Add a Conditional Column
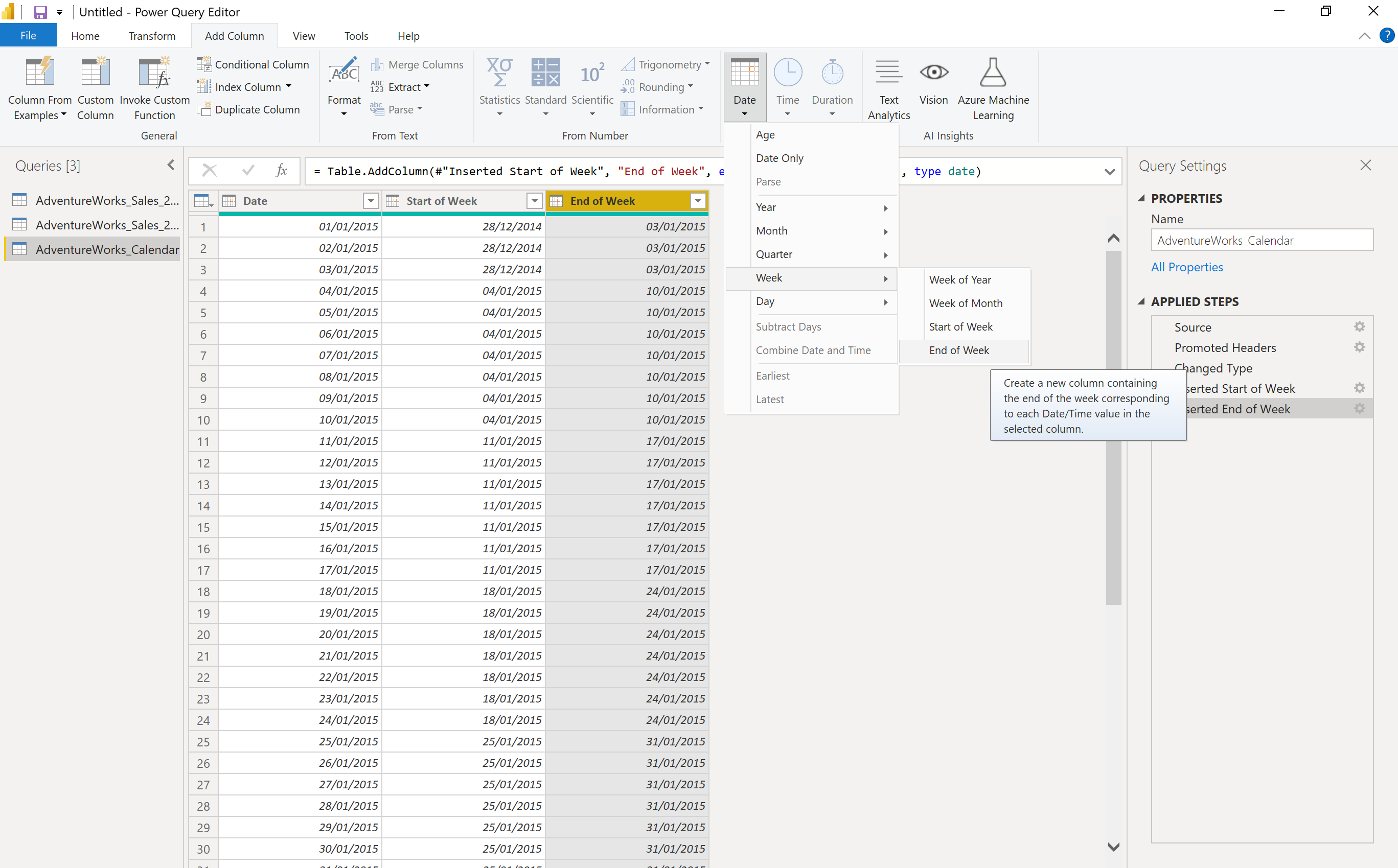The height and width of the screenshot is (868, 1398). coord(253,64)
